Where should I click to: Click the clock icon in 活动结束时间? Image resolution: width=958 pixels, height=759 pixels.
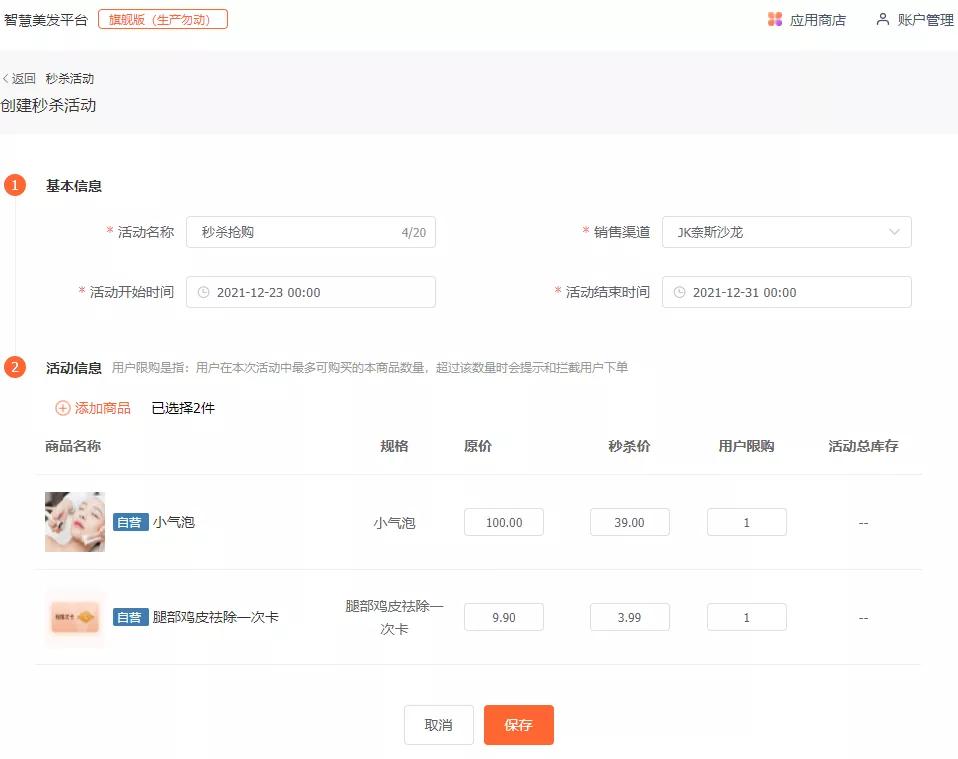(679, 292)
